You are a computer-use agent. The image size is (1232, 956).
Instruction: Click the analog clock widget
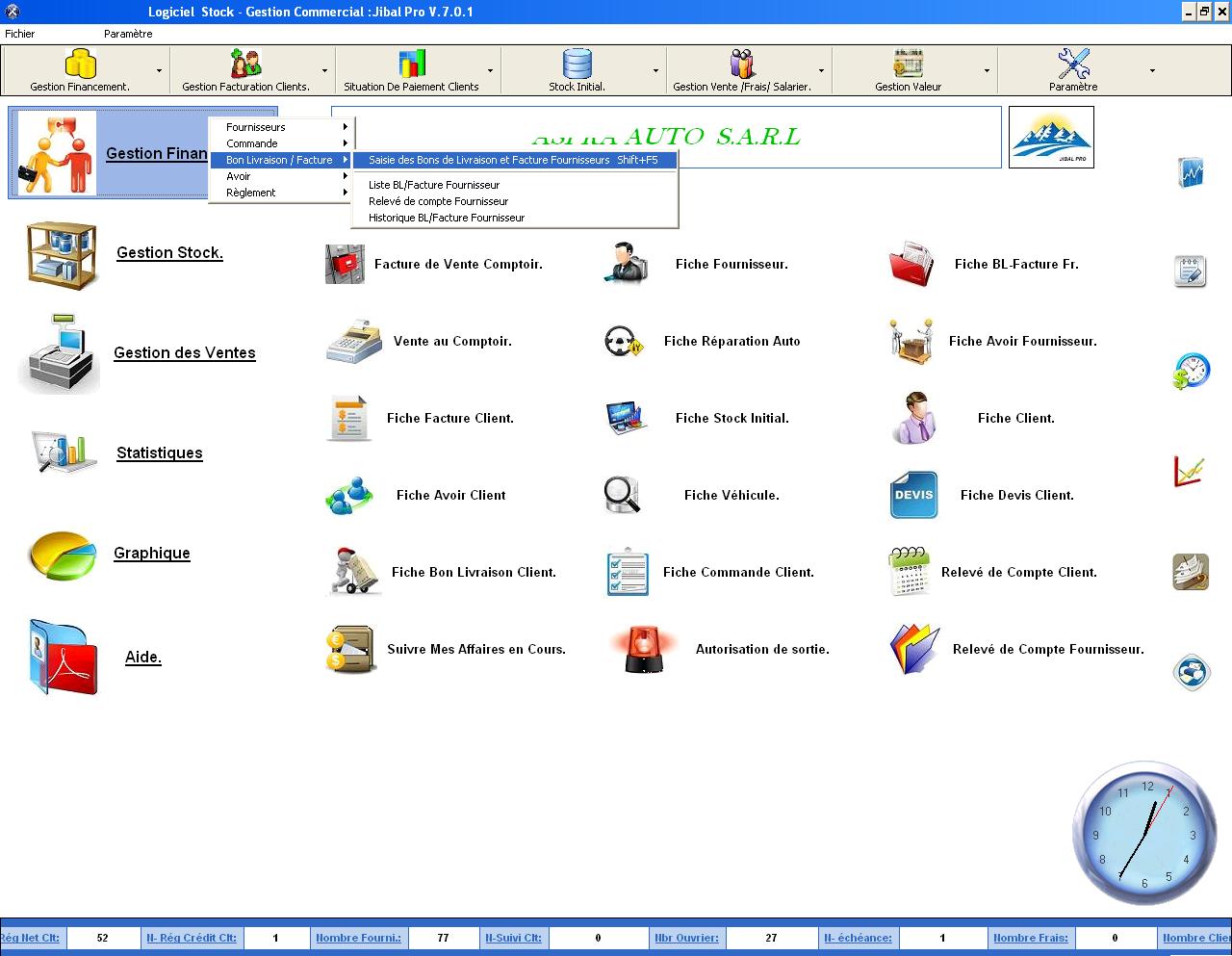click(x=1145, y=832)
